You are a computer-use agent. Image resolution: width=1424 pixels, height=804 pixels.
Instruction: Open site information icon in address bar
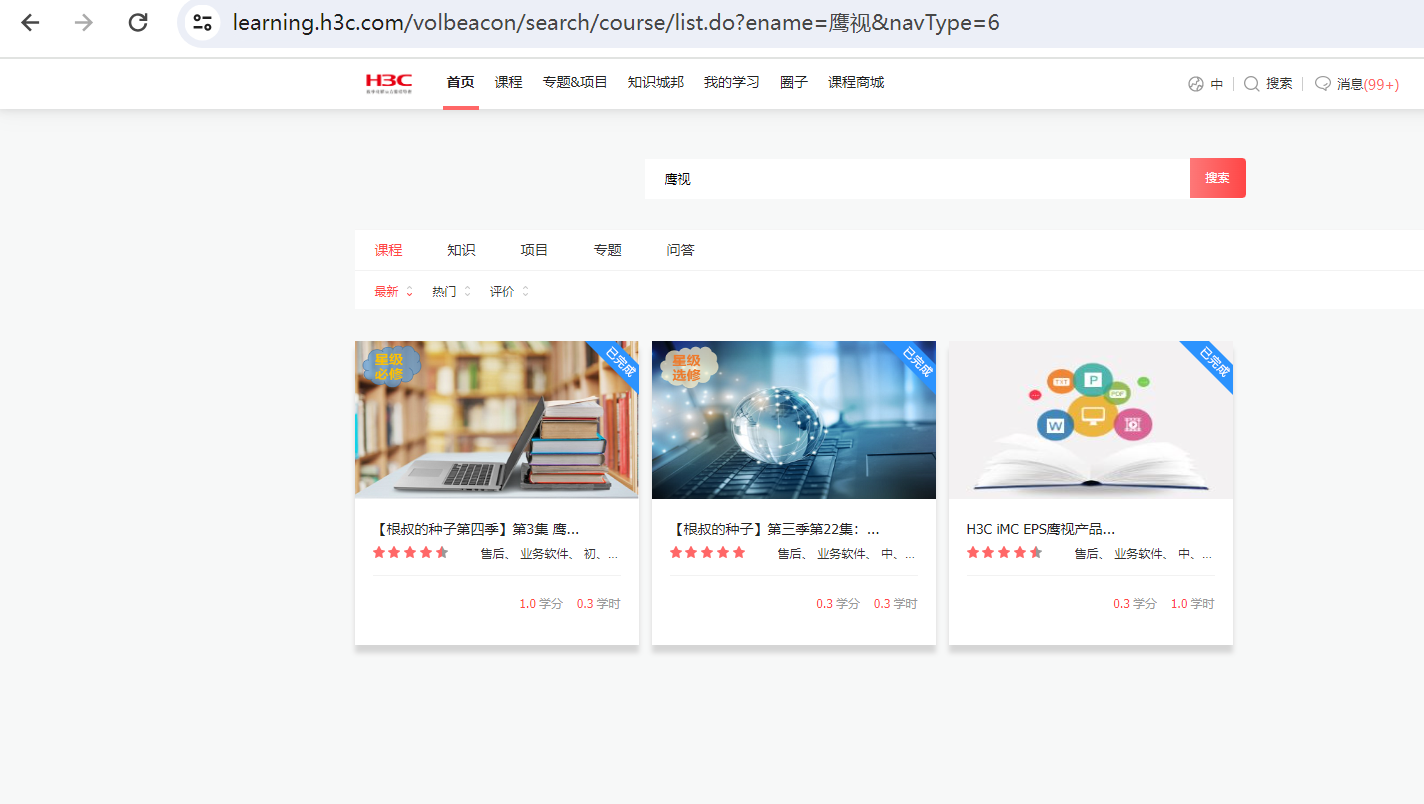pyautogui.click(x=202, y=23)
